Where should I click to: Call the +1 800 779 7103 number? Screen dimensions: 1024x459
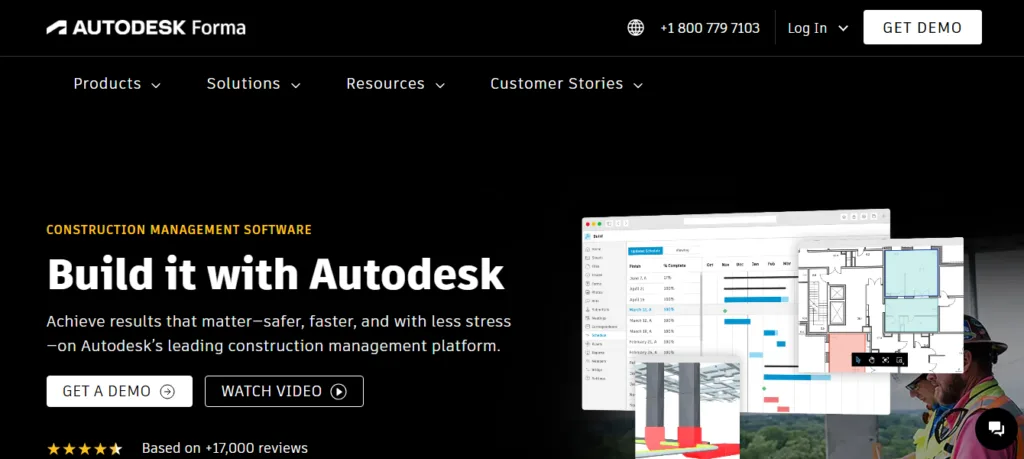pyautogui.click(x=710, y=28)
